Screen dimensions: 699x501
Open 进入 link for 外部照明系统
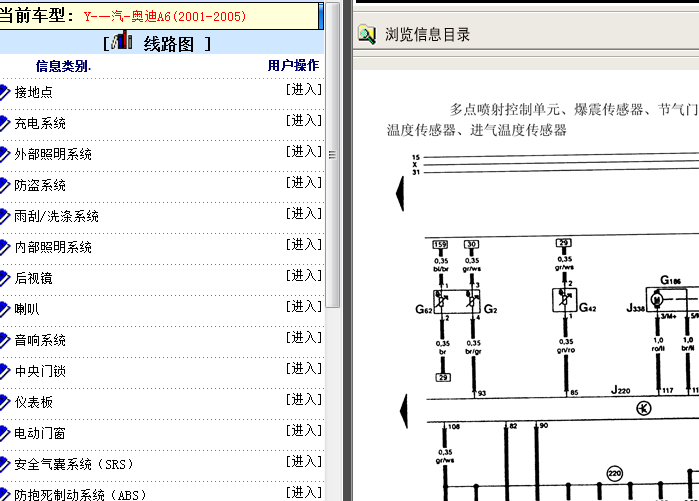point(304,152)
